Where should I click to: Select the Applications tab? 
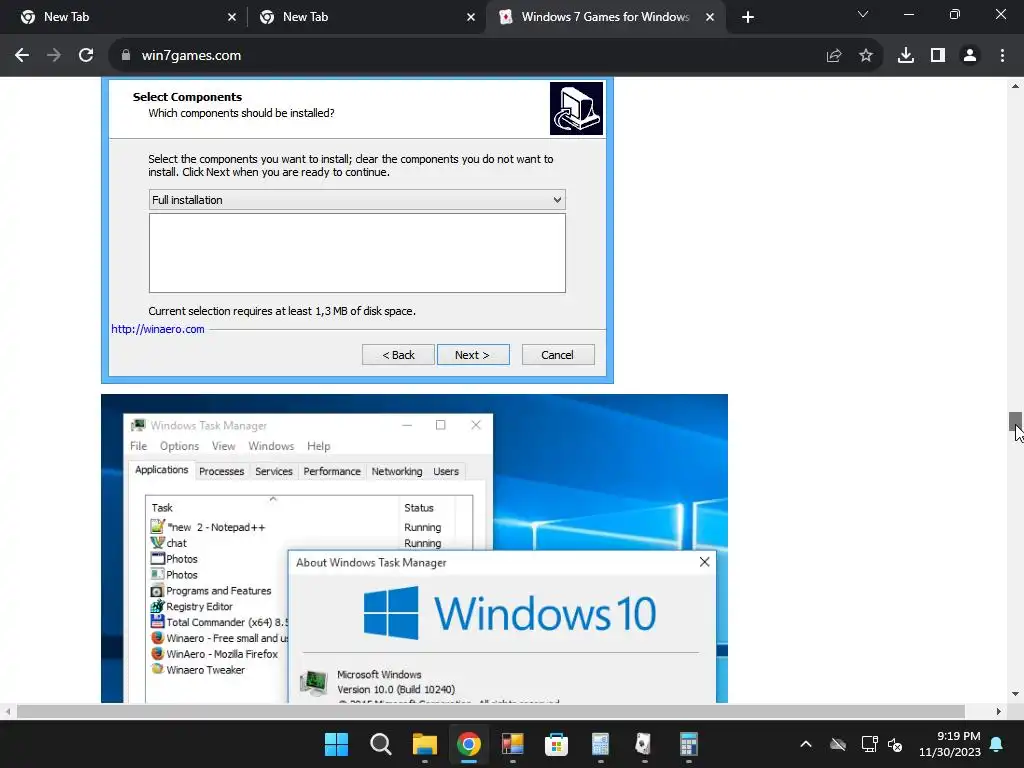click(x=161, y=470)
